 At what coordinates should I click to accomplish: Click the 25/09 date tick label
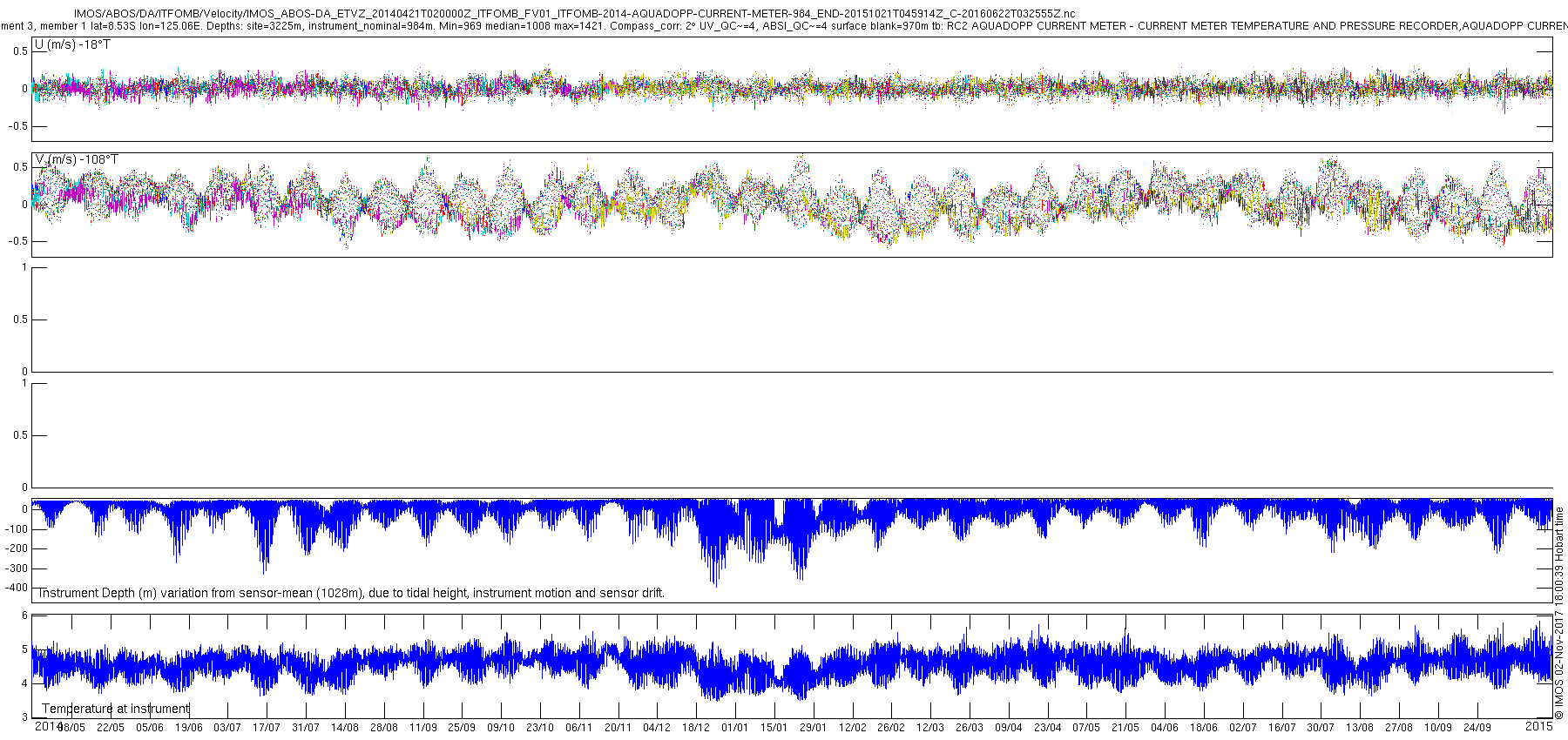point(462,728)
